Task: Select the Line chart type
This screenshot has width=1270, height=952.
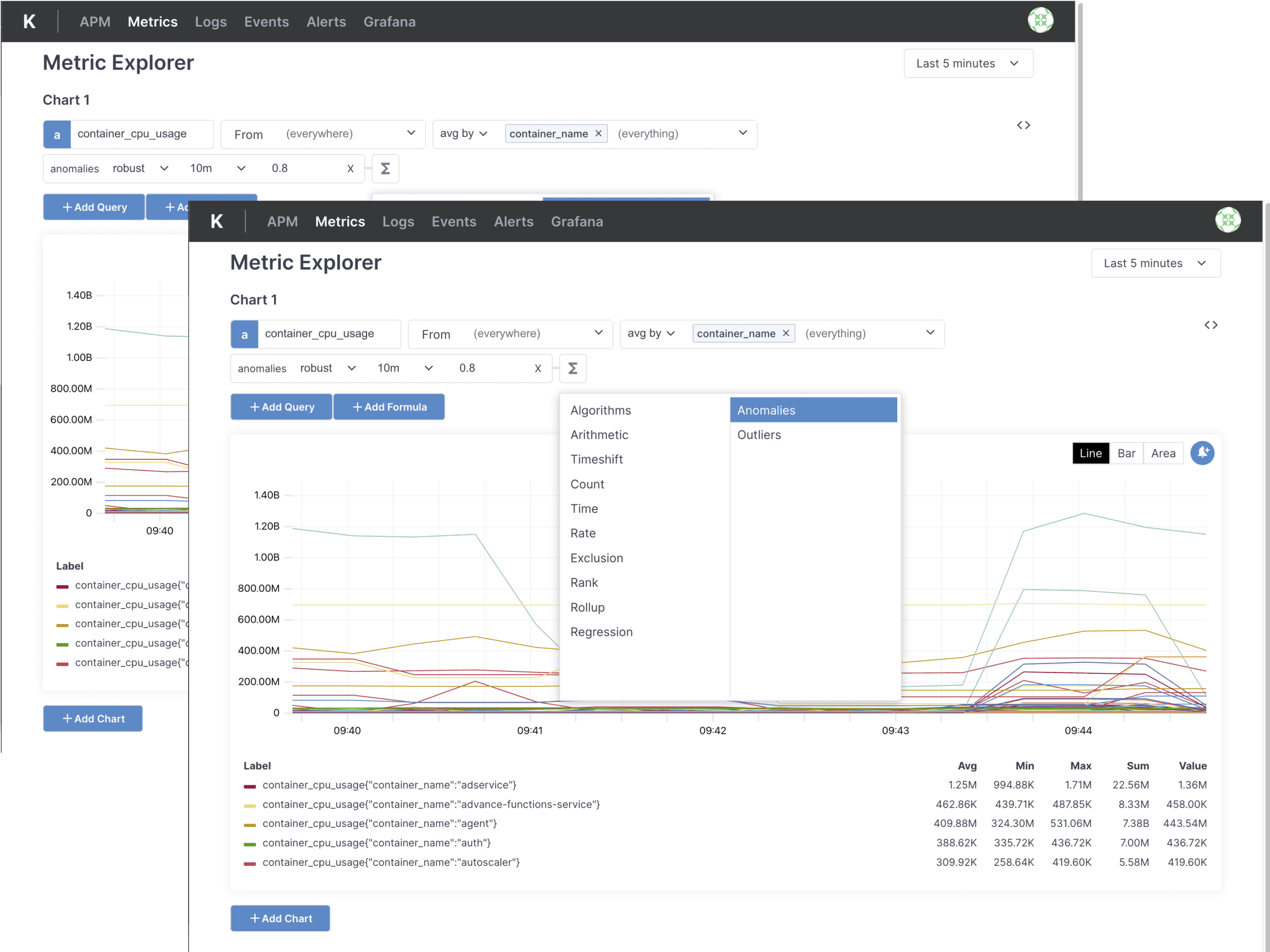Action: 1090,453
